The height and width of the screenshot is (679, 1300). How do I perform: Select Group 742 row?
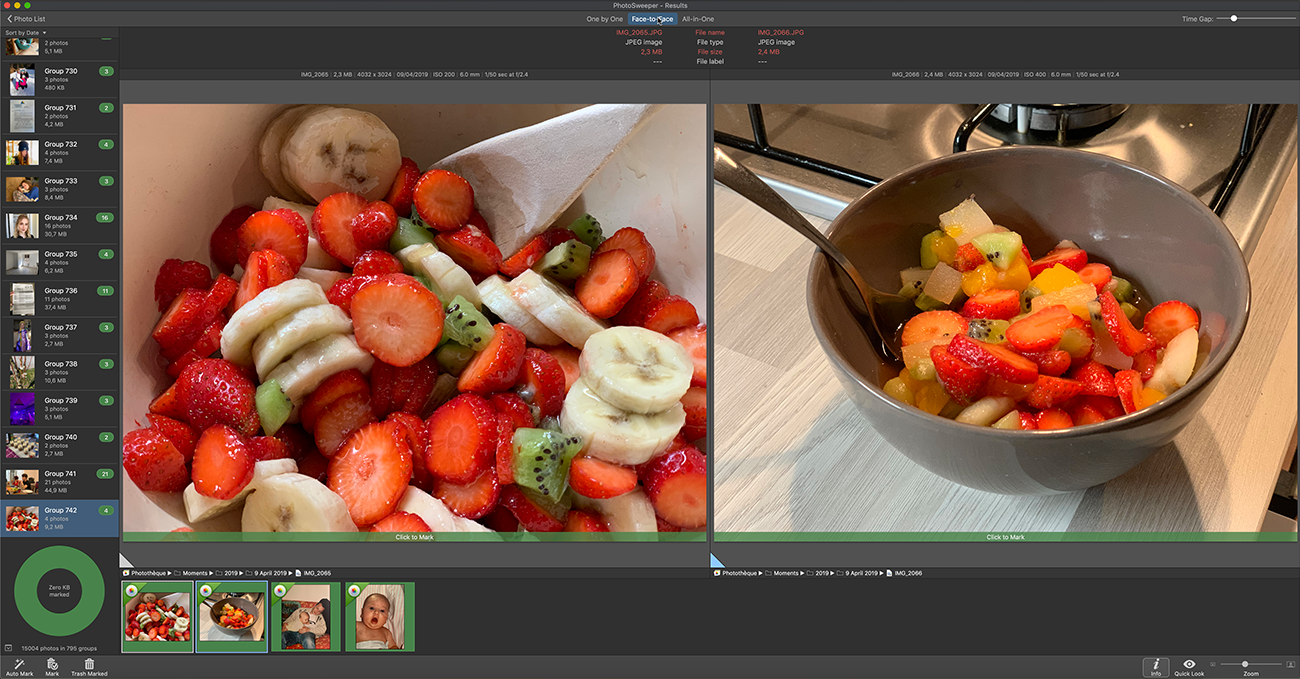pos(59,518)
